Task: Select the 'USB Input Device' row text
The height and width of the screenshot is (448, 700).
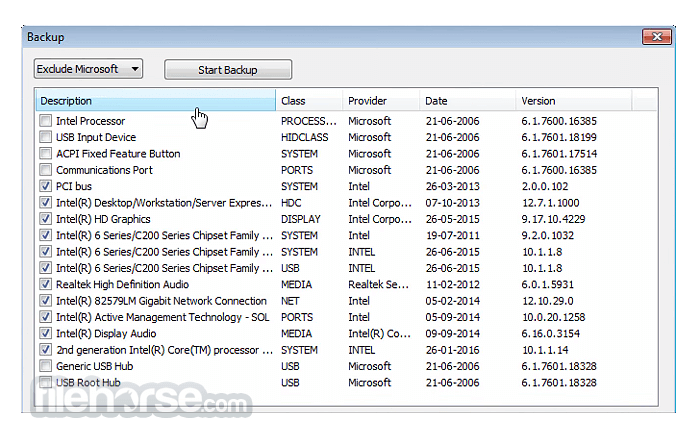Action: pos(96,137)
